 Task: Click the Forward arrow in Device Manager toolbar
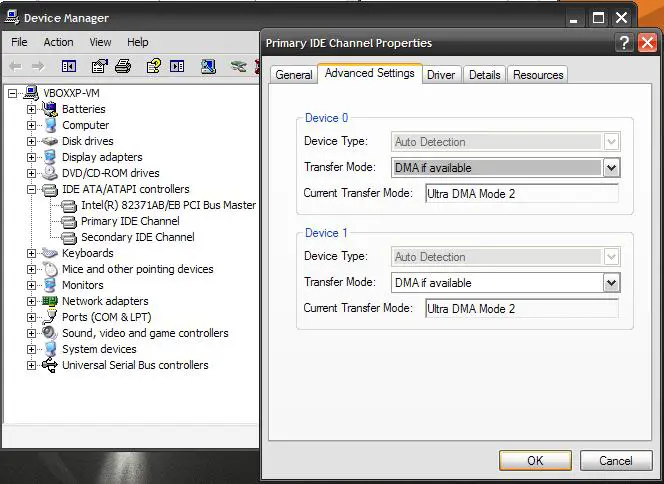point(38,66)
